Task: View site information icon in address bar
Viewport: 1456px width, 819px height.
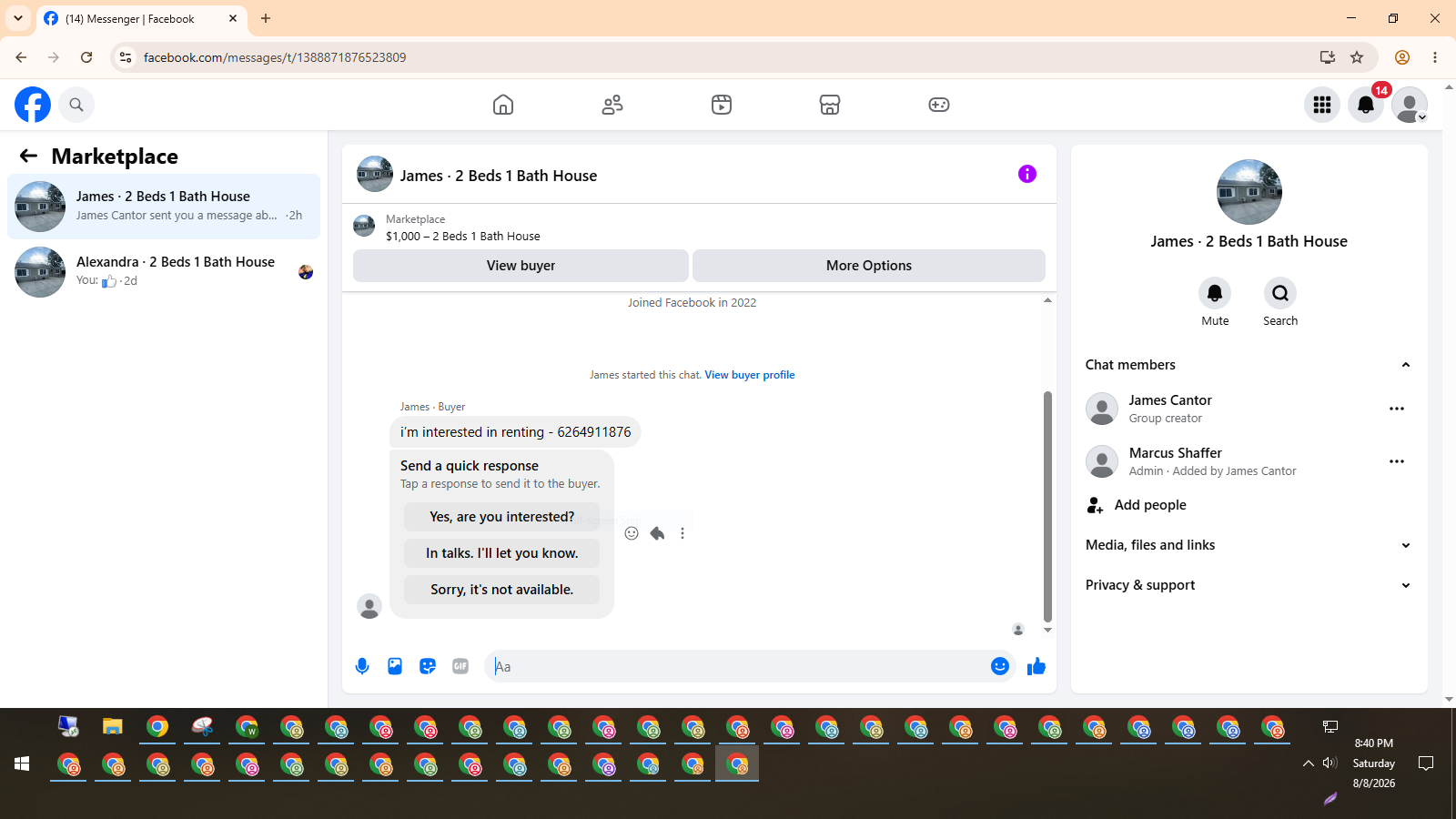Action: tap(126, 57)
